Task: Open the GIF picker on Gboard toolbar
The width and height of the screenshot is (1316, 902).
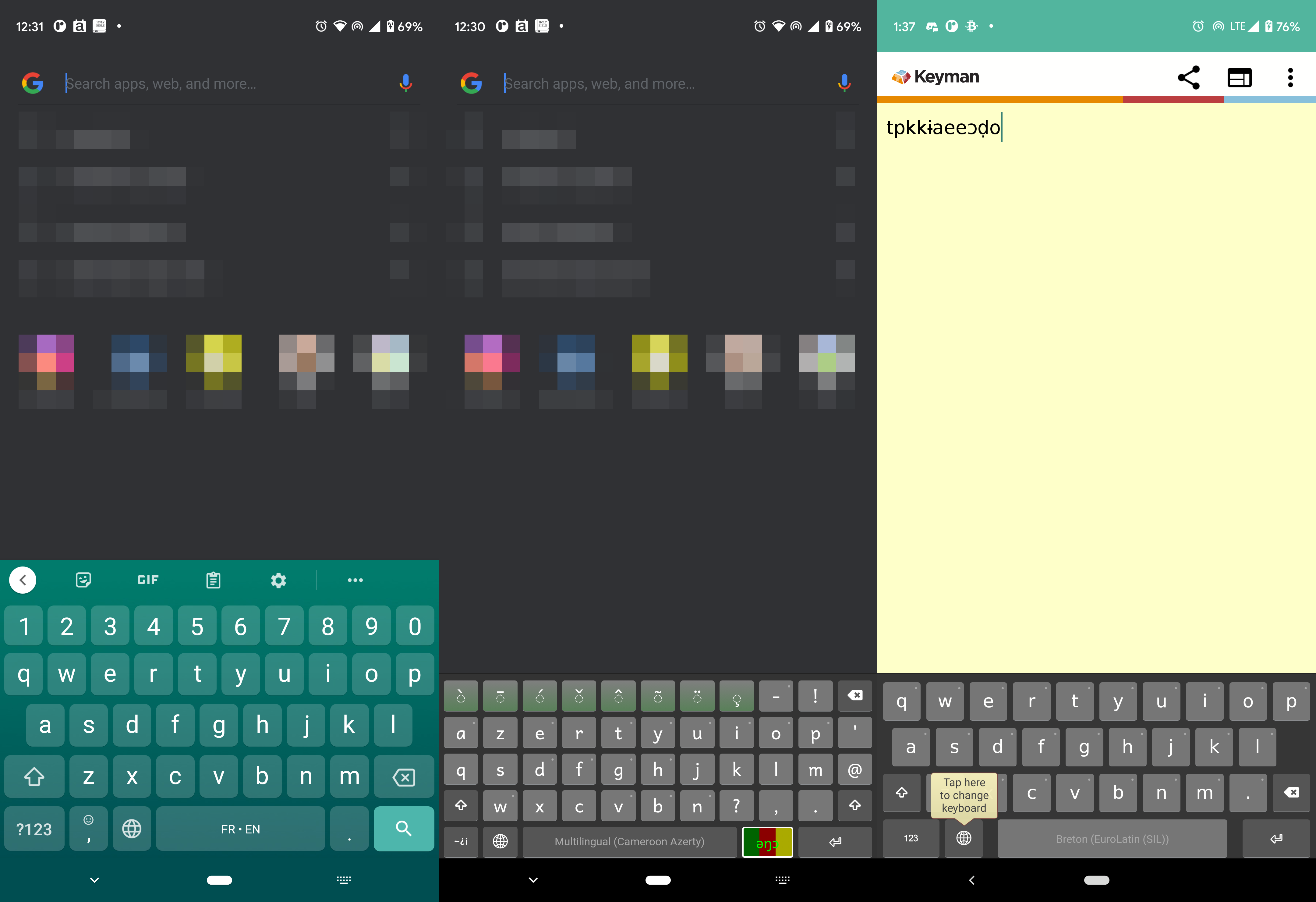Action: pos(147,580)
